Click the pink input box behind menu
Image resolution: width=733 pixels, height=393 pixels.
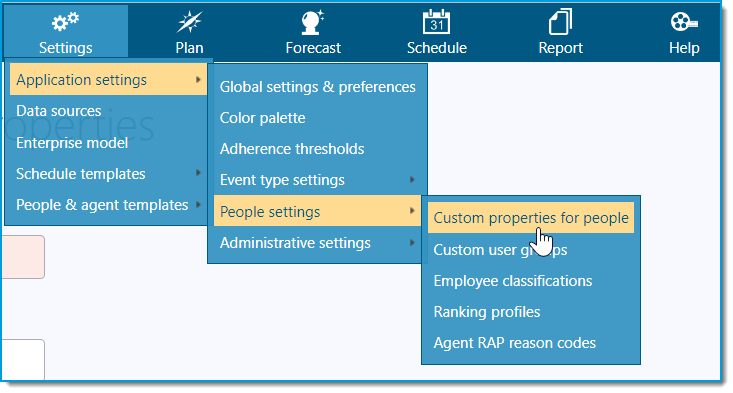pyautogui.click(x=23, y=257)
